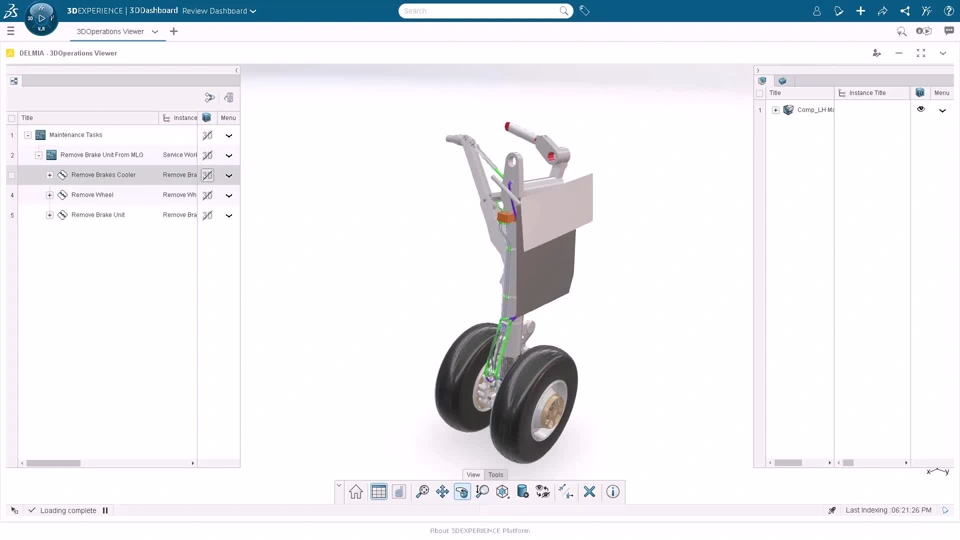Click the swap visible/hidden eye icon
Image resolution: width=960 pixels, height=540 pixels.
pyautogui.click(x=542, y=492)
